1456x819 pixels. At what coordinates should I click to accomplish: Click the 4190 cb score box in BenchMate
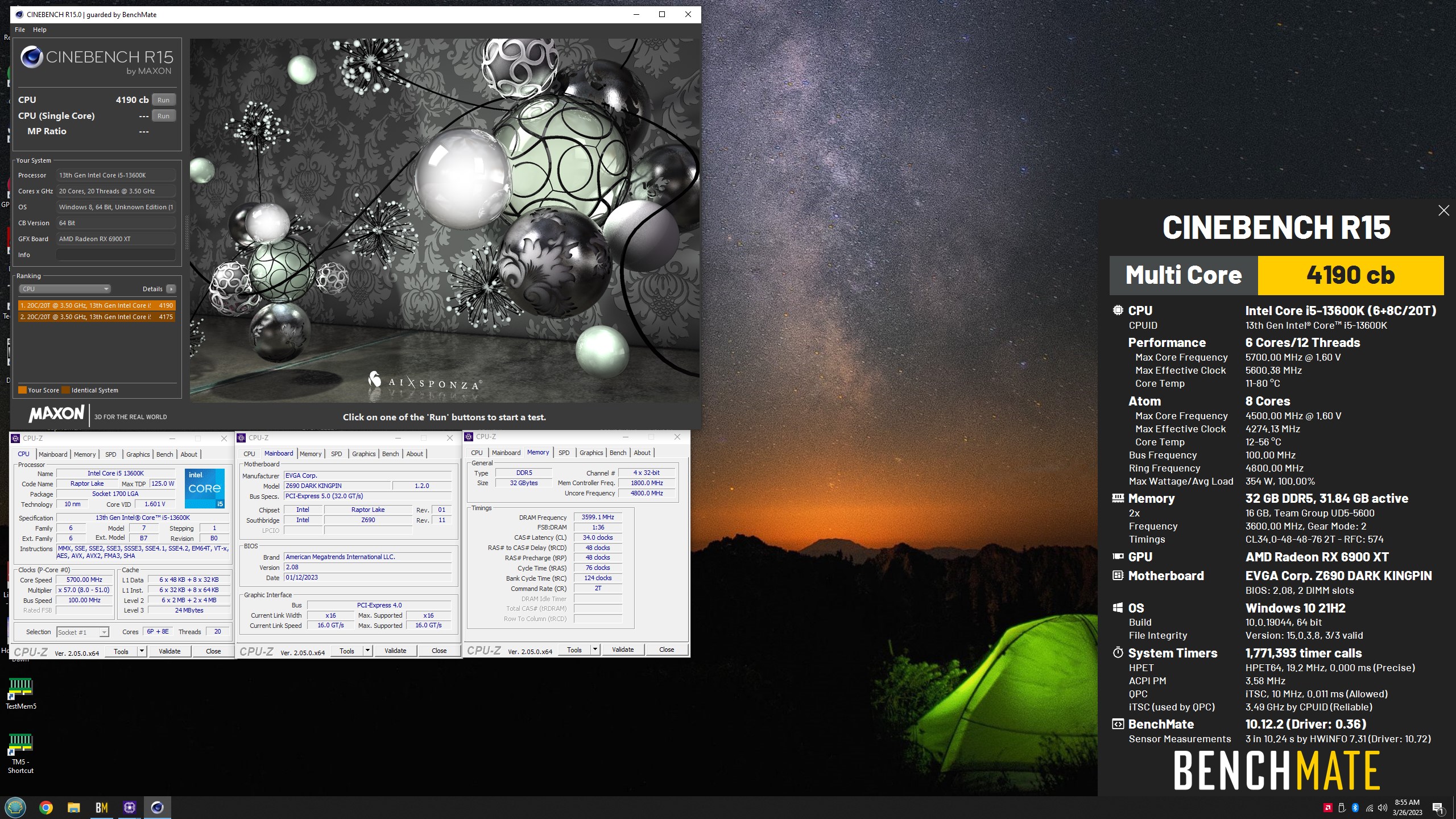[1350, 275]
